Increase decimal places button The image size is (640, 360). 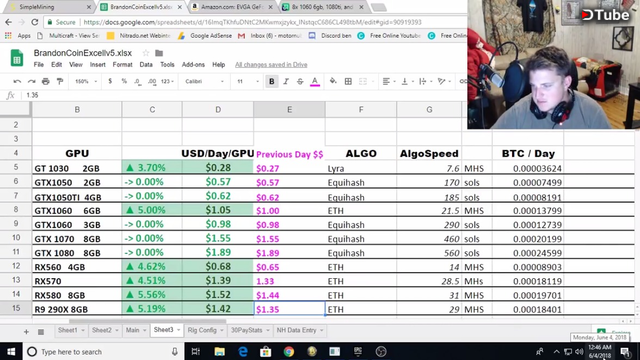tap(152, 82)
